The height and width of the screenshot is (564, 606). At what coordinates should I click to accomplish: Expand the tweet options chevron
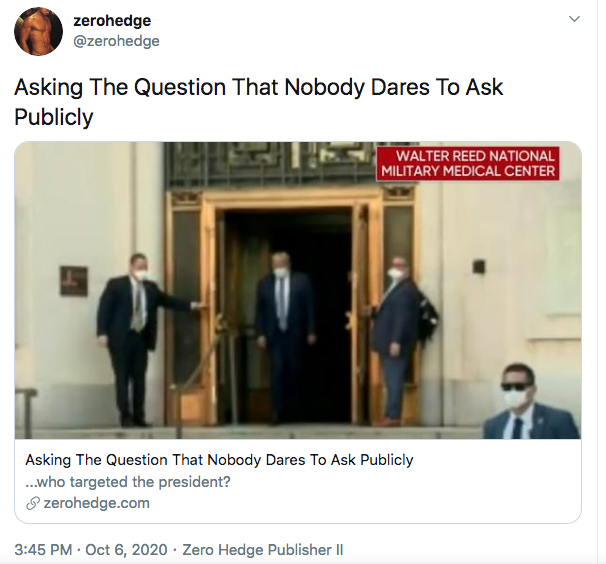575,19
